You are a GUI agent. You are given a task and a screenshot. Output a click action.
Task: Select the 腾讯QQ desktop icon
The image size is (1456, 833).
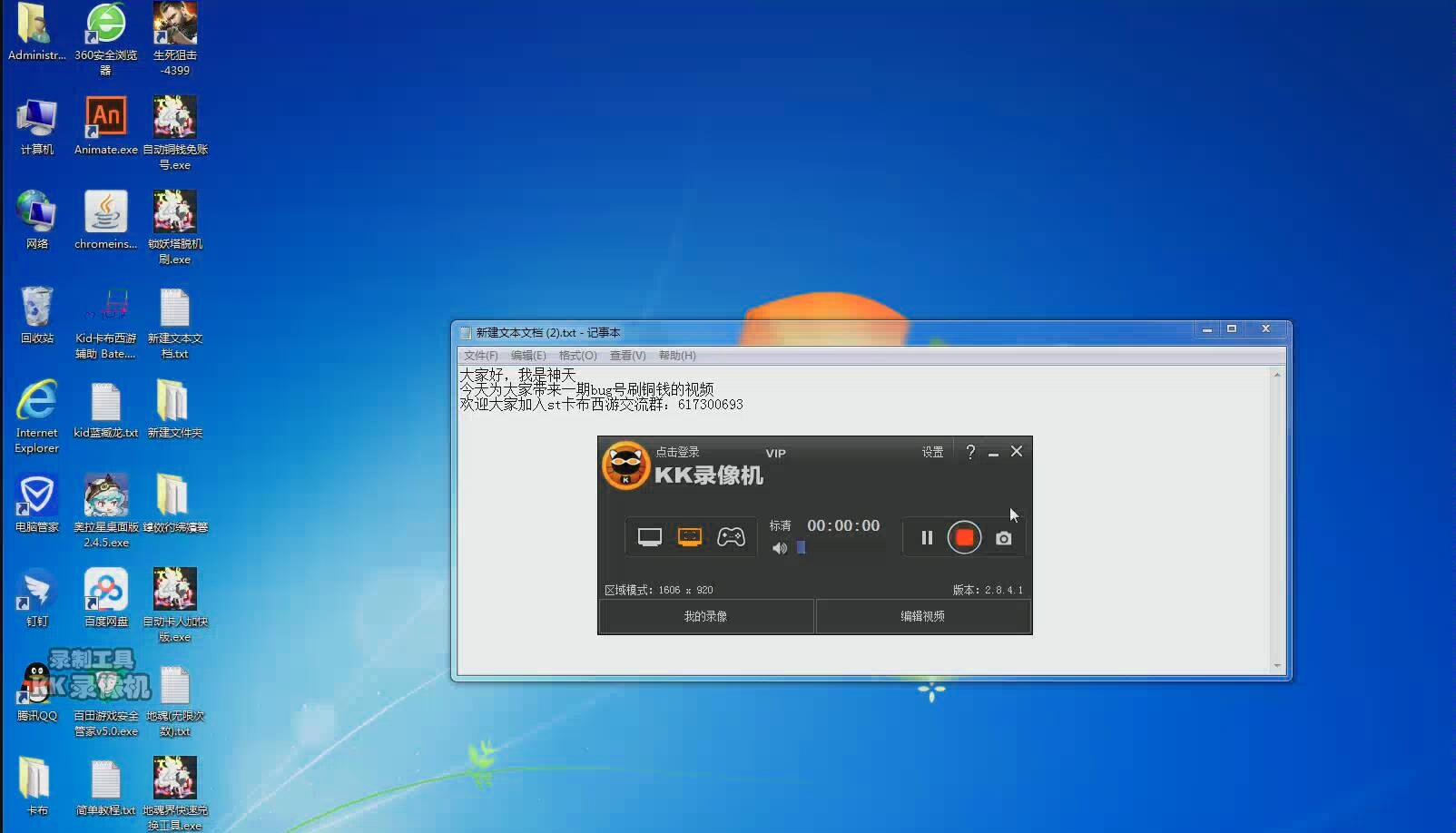click(36, 692)
